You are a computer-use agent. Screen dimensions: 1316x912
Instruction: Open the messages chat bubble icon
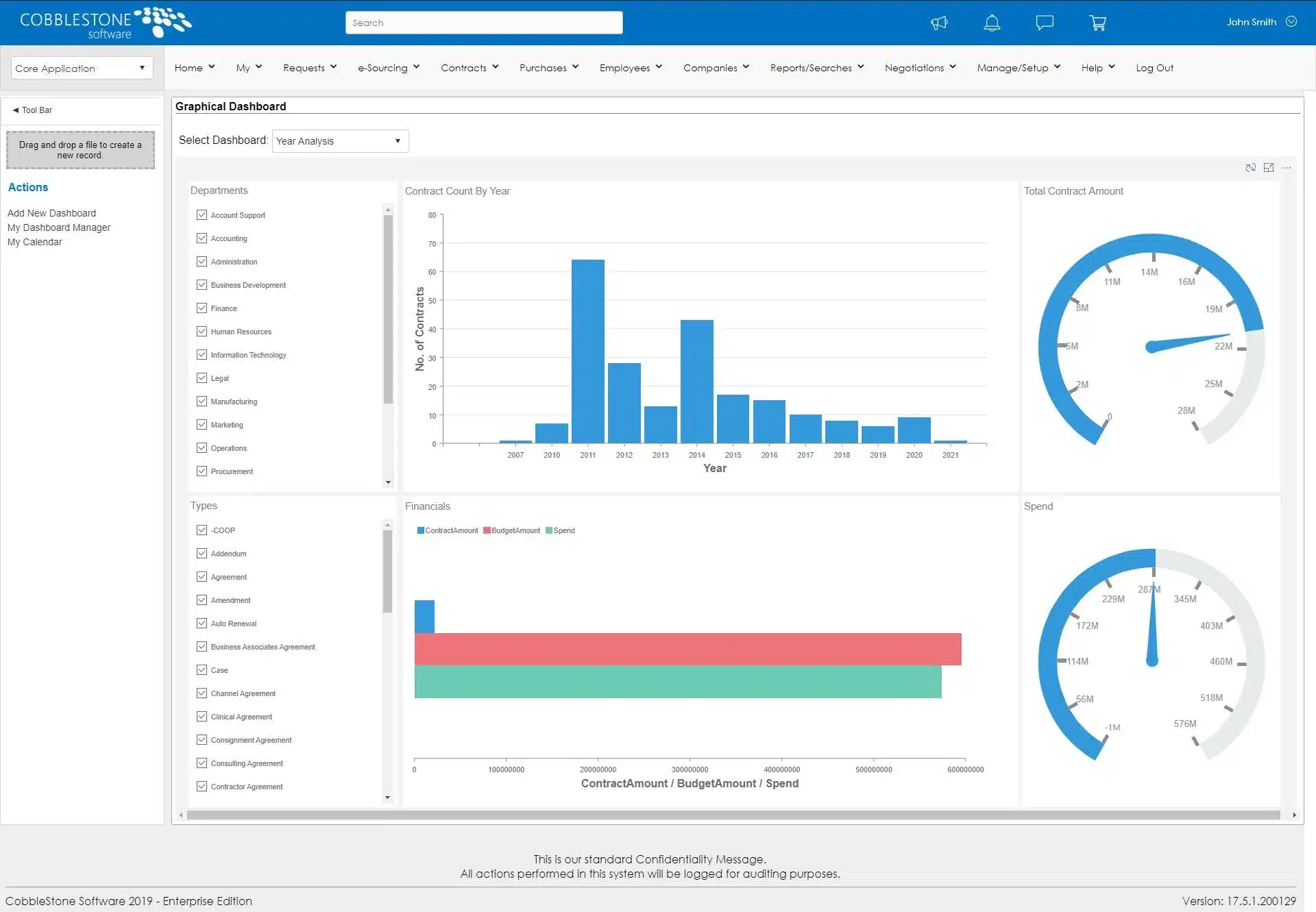[x=1044, y=23]
